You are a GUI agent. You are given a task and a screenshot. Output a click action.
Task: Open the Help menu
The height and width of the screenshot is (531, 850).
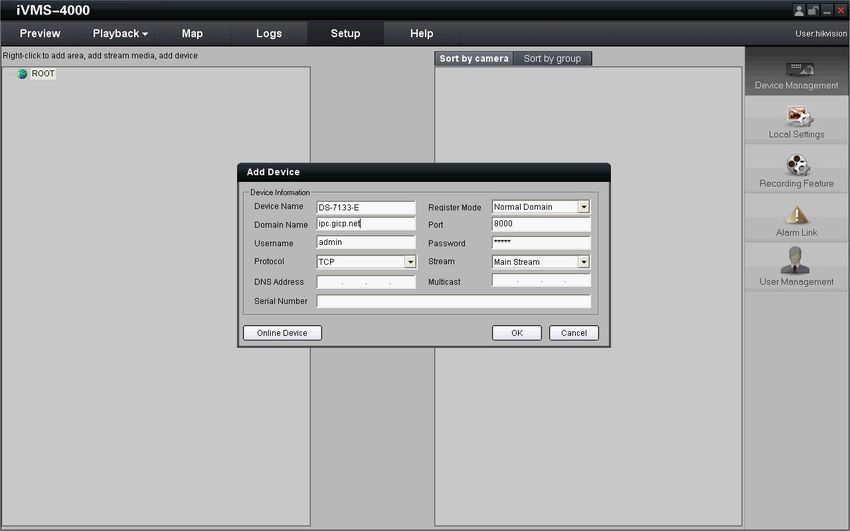pos(421,34)
